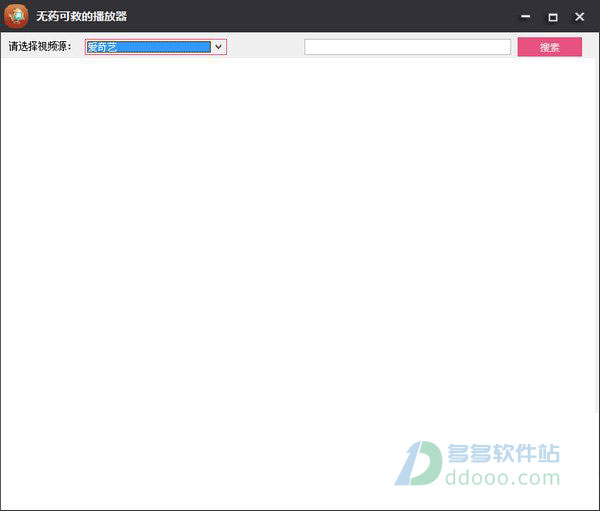Click the toolbar space right of 搜索

(590, 47)
